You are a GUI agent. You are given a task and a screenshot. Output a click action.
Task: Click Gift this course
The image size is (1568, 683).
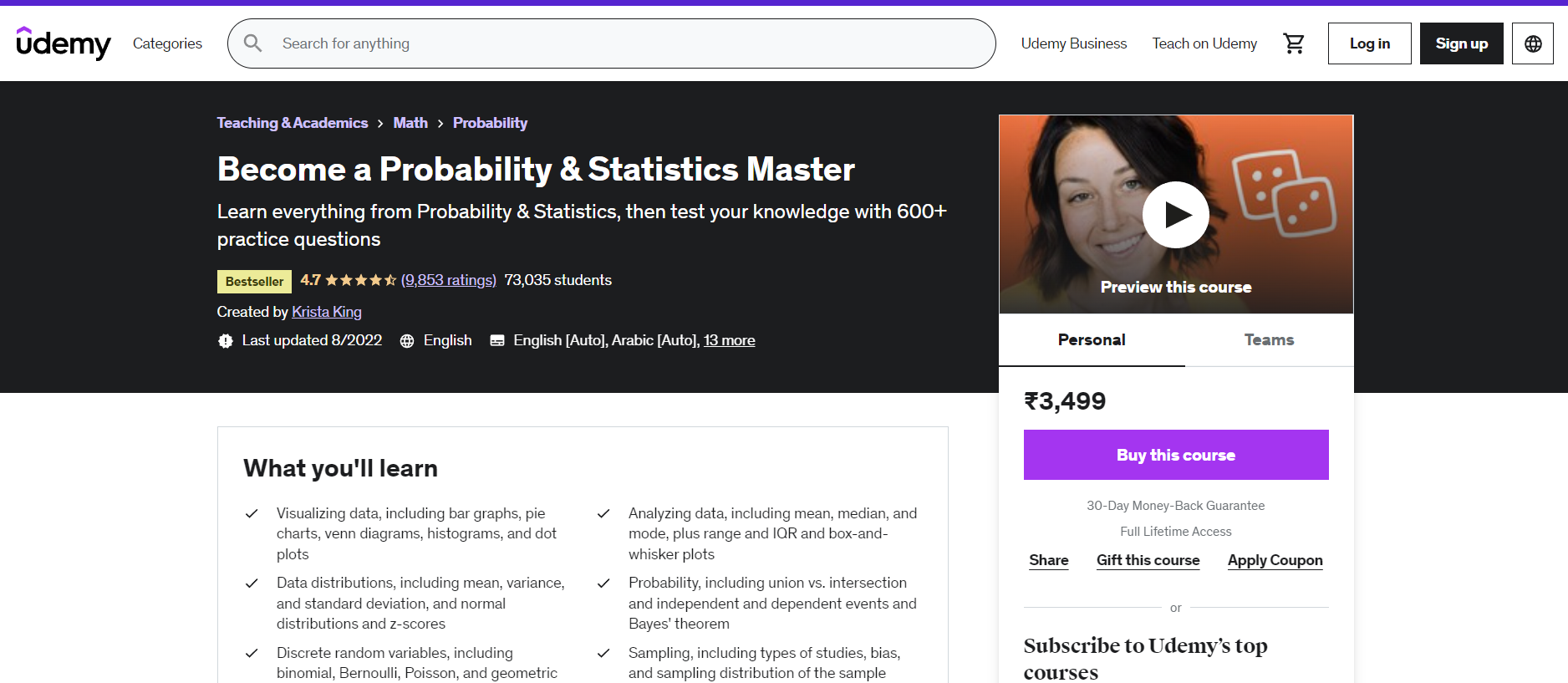[x=1148, y=560]
